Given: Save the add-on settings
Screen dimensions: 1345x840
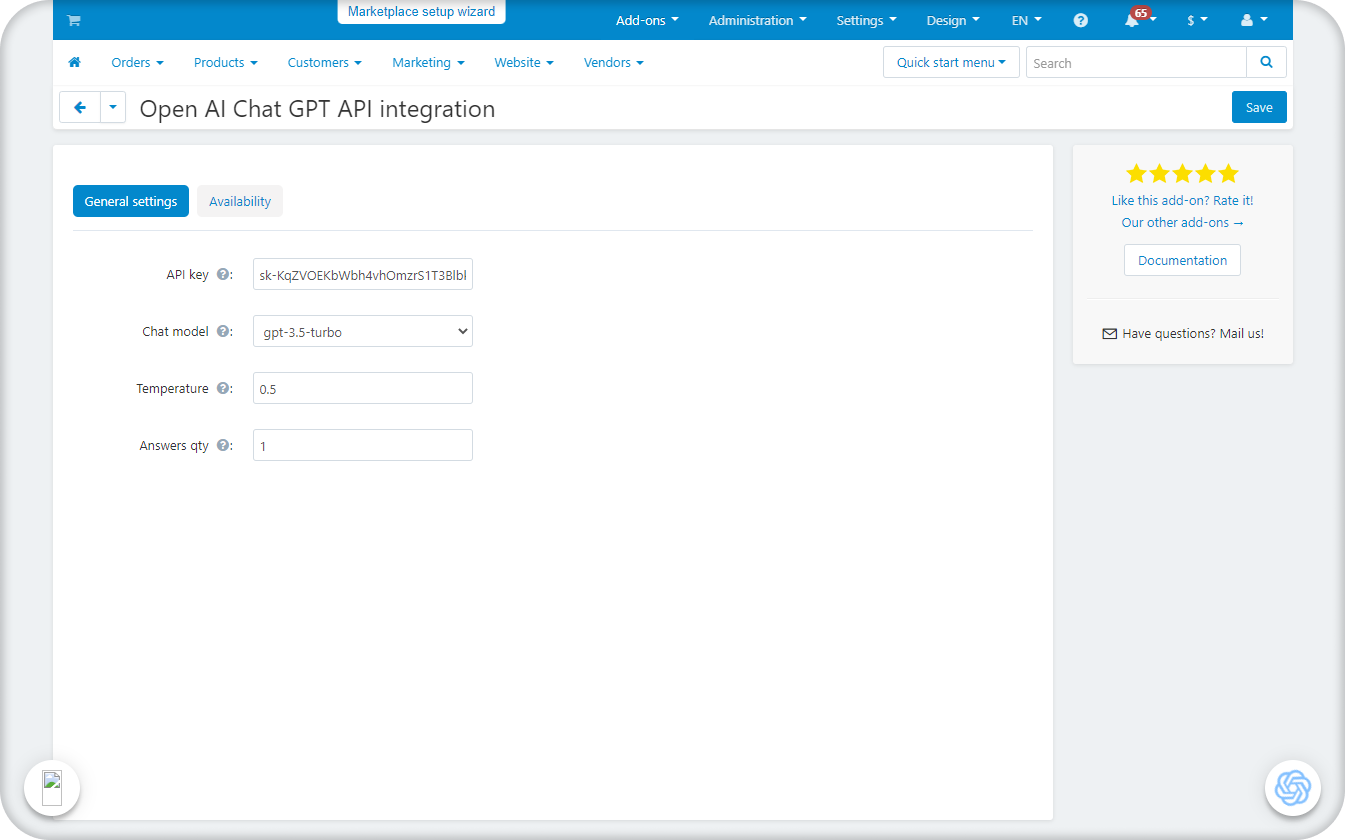Looking at the screenshot, I should click(x=1259, y=107).
